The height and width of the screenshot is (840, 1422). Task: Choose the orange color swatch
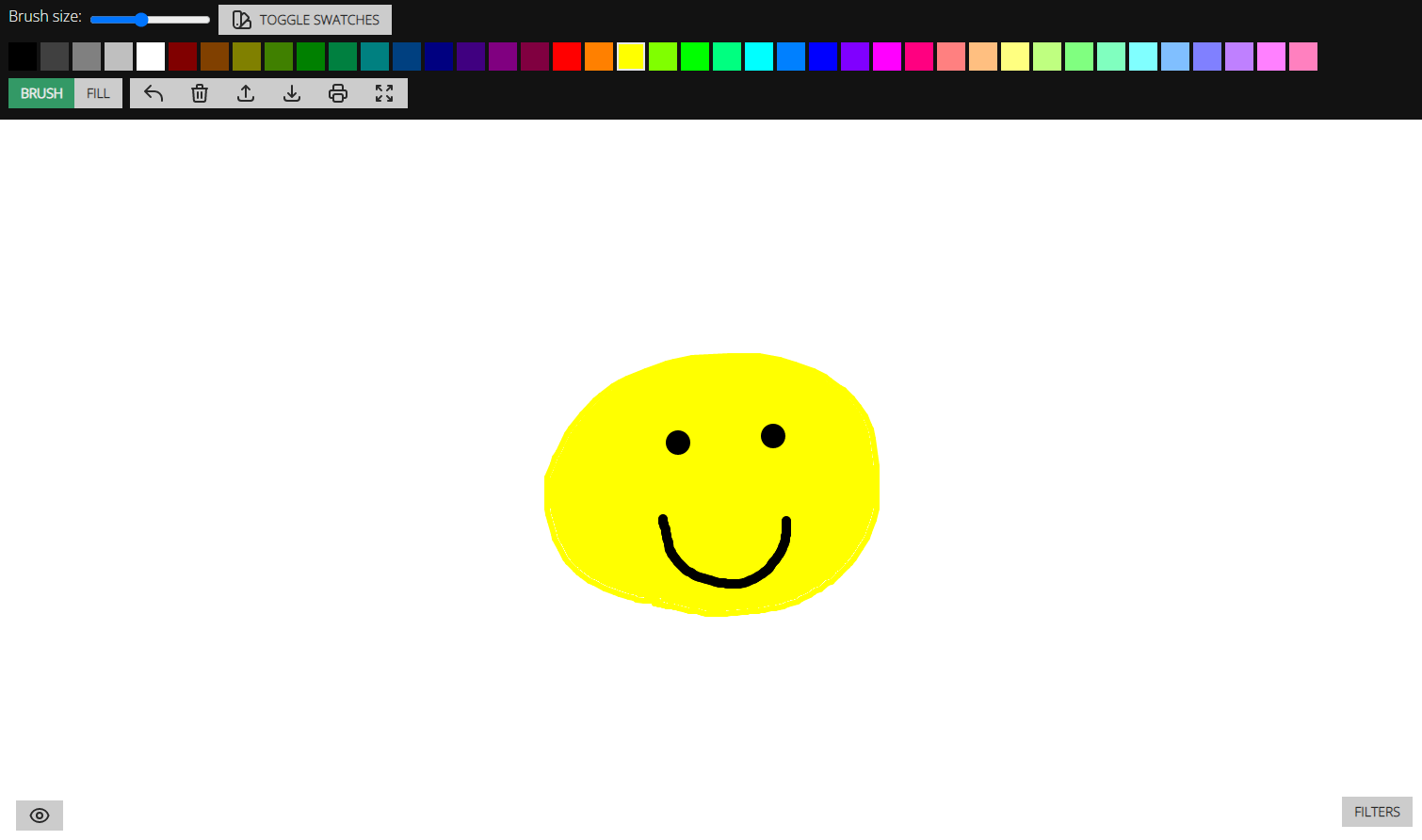[x=599, y=57]
